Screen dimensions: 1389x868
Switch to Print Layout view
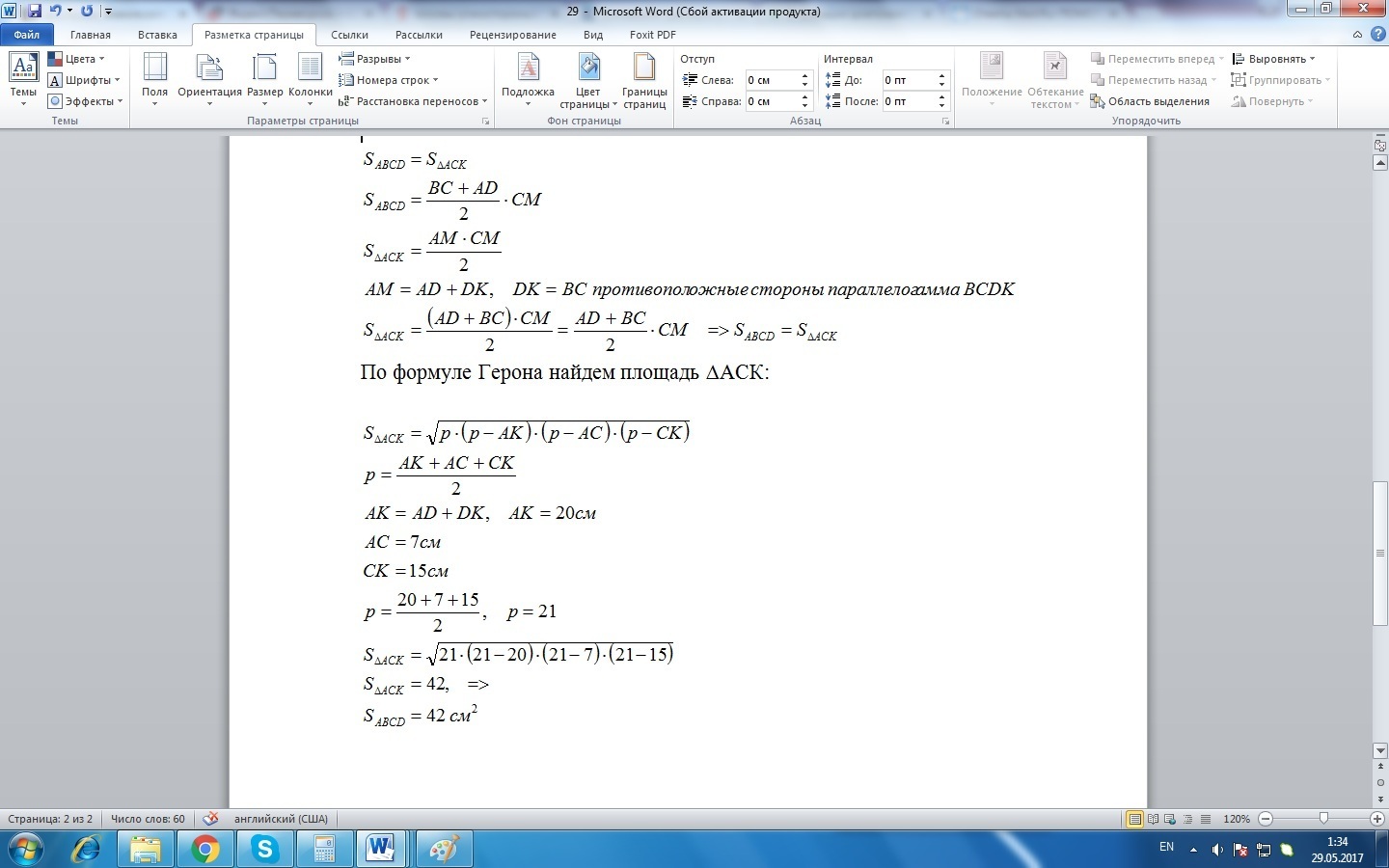click(1135, 819)
